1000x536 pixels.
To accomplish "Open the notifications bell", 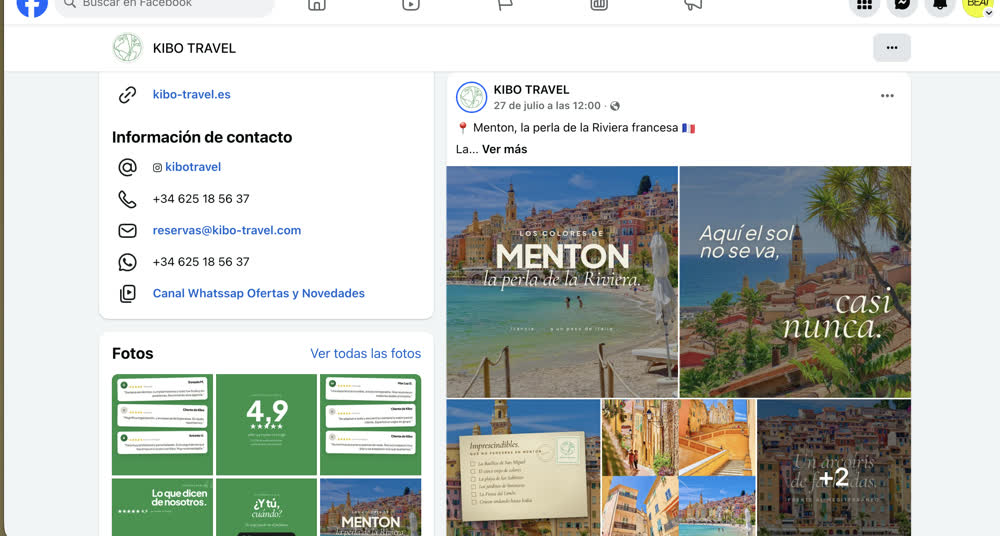I will [940, 5].
